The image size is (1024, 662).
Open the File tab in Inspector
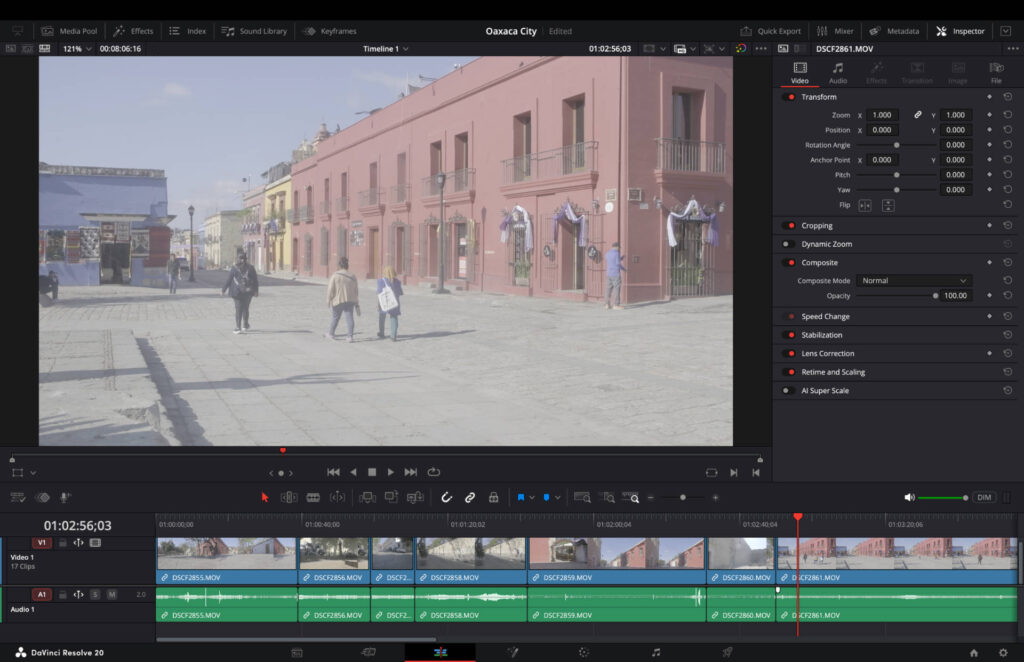coord(996,73)
